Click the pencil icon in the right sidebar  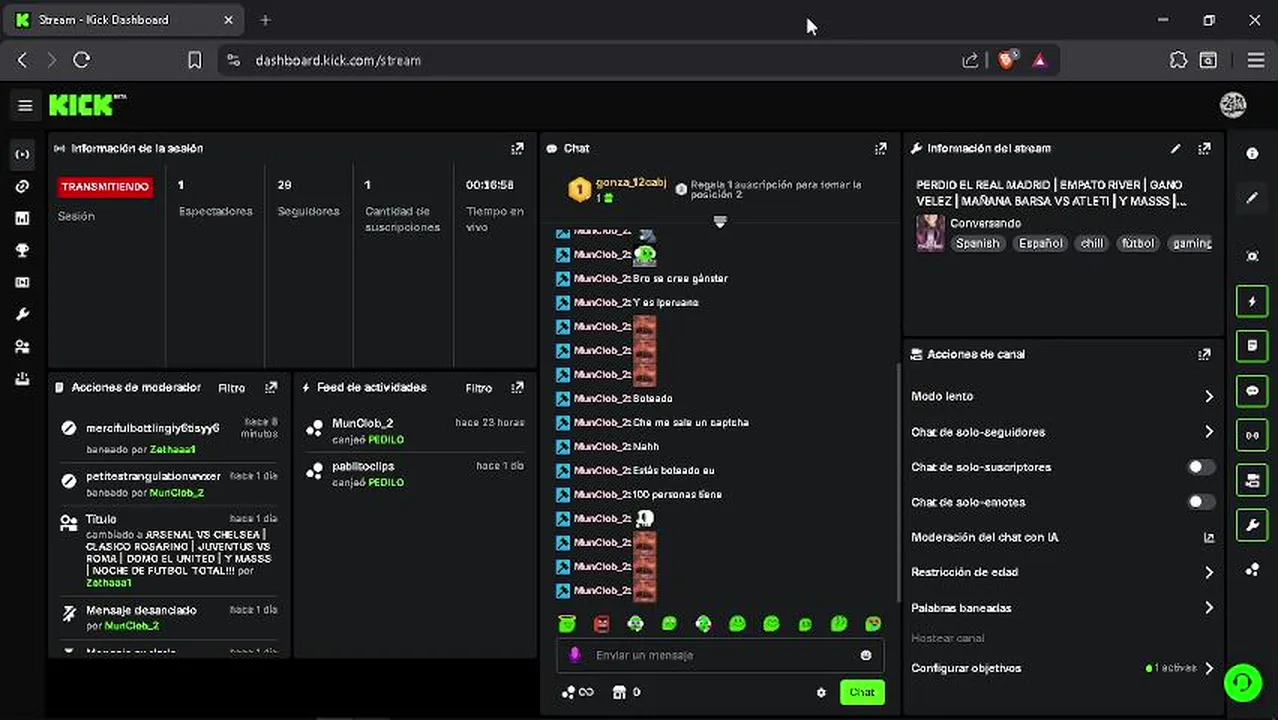[1252, 198]
